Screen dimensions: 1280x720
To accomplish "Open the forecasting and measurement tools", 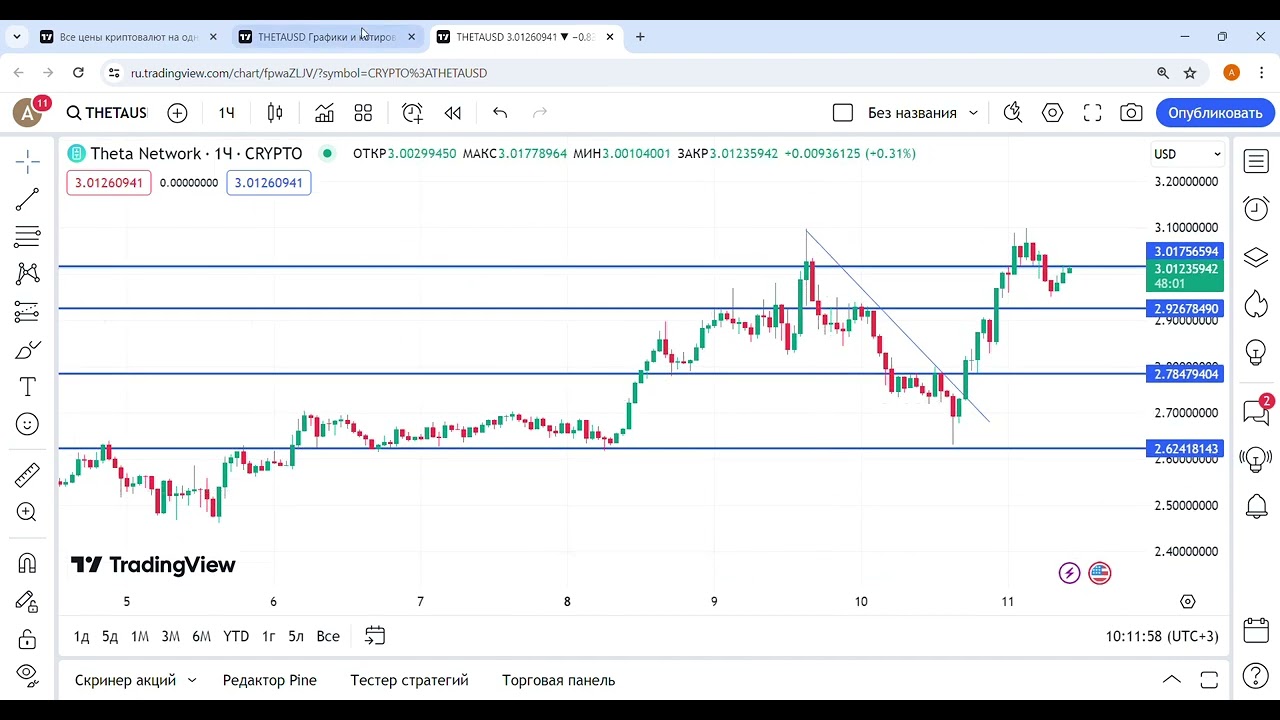I will 27,312.
